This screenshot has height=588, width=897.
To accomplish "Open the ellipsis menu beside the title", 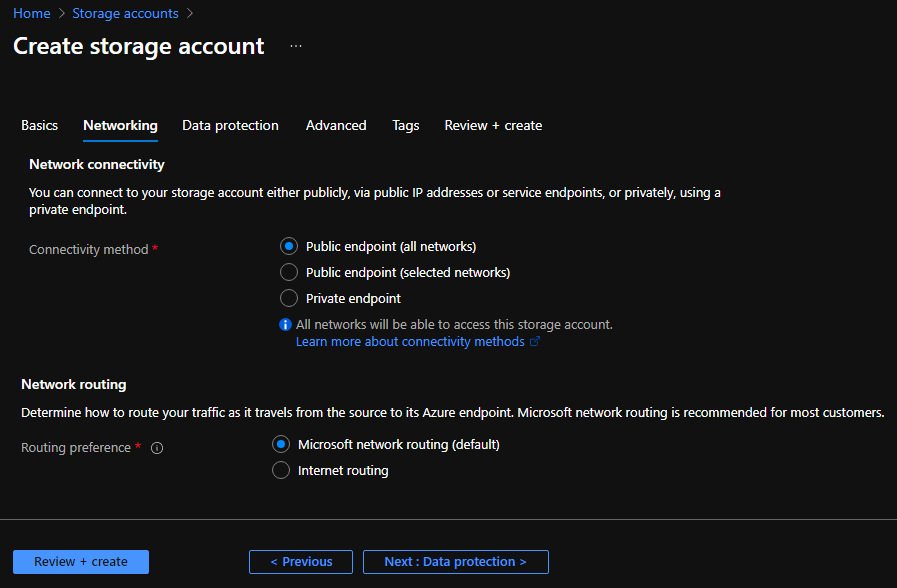I will tap(296, 47).
